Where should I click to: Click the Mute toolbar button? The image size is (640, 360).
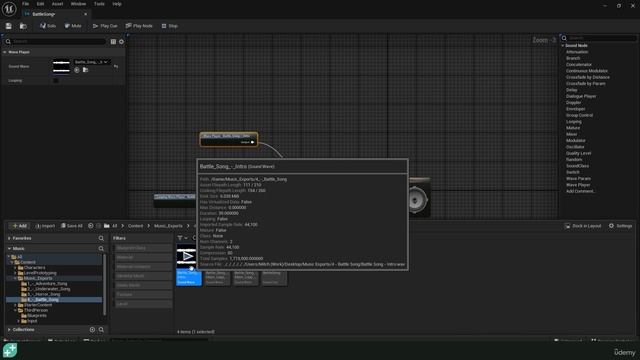click(x=73, y=26)
